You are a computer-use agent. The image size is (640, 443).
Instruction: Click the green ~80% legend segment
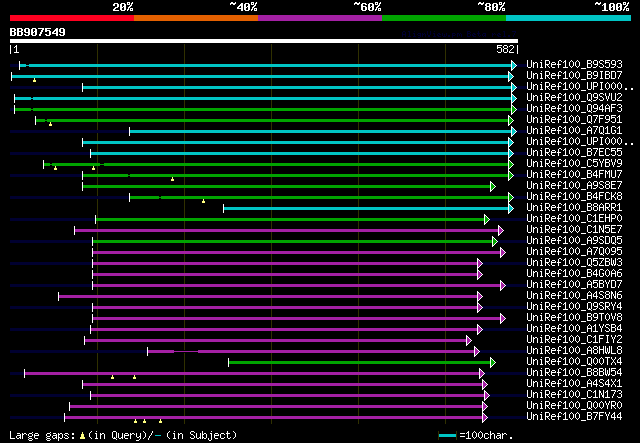(x=444, y=18)
